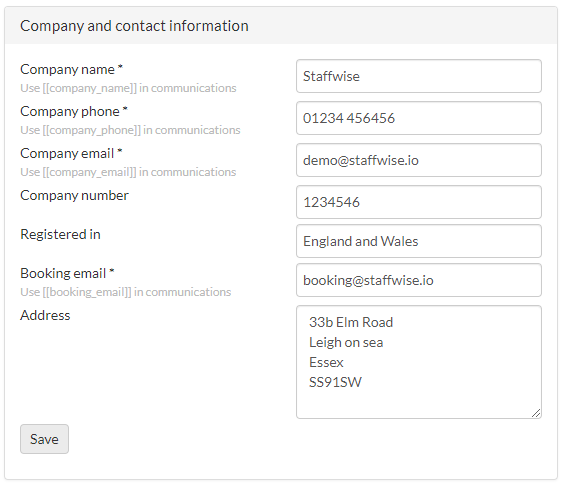Click the Address label text

[x=45, y=315]
